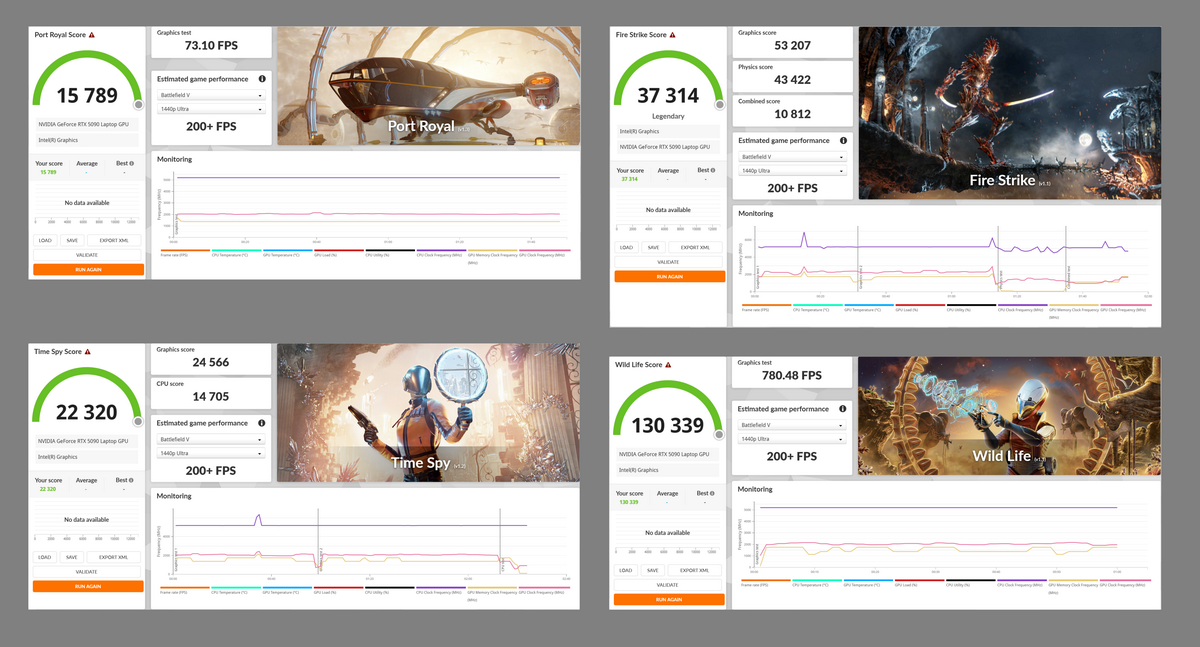This screenshot has height=647, width=1200.
Task: Click RUN AGAIN in the Port Royal panel
Action: point(88,269)
